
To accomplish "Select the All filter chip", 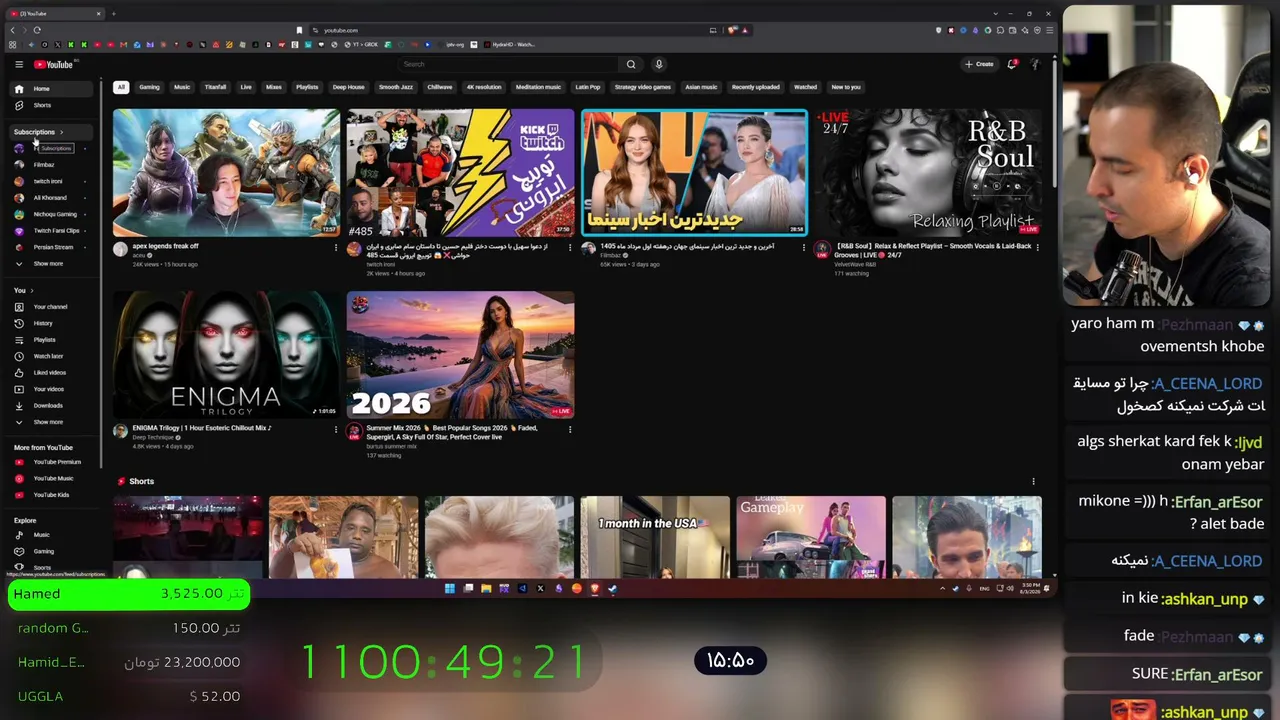I will point(121,87).
